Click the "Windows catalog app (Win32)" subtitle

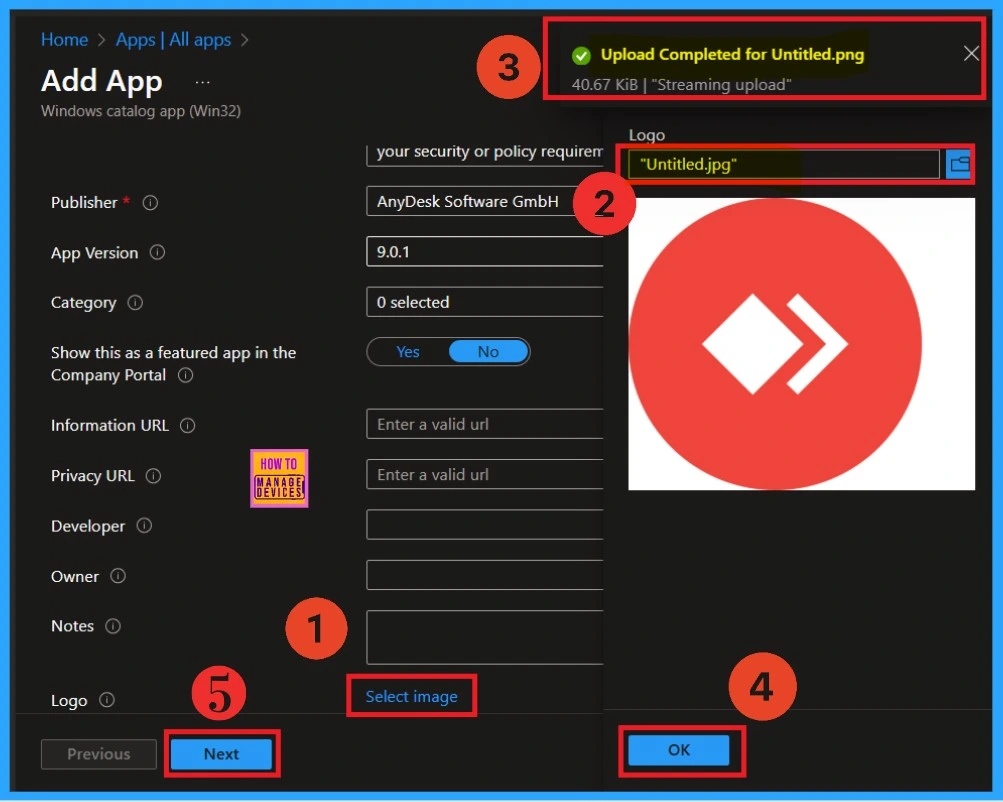pos(141,111)
